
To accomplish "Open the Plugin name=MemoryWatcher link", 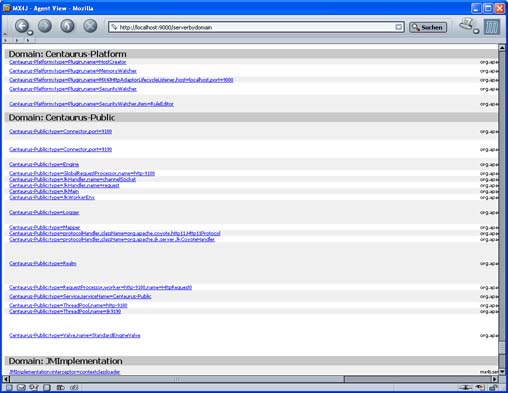I will pos(73,71).
